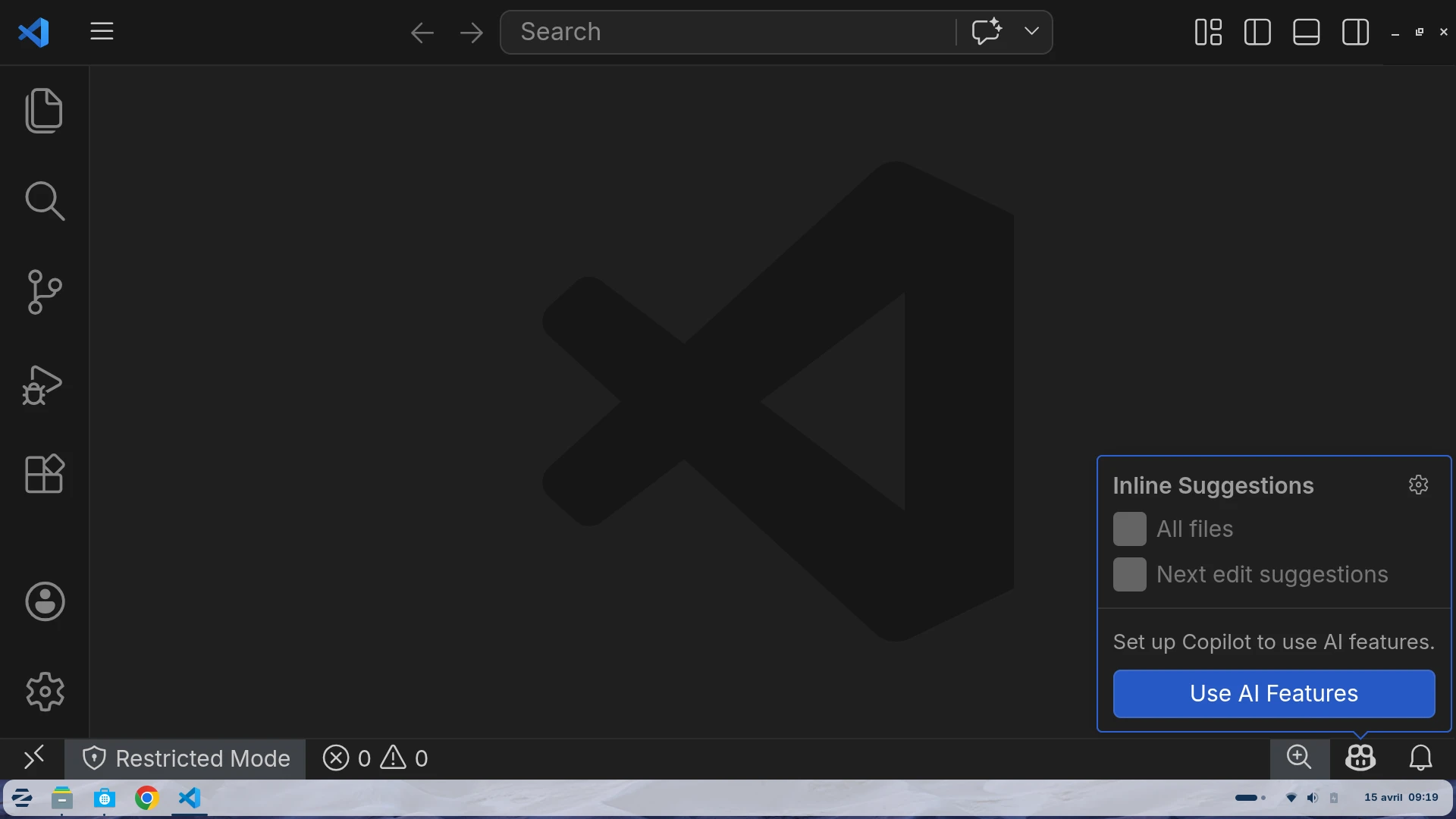Expand the chat dropdown chevron

coord(1031,31)
